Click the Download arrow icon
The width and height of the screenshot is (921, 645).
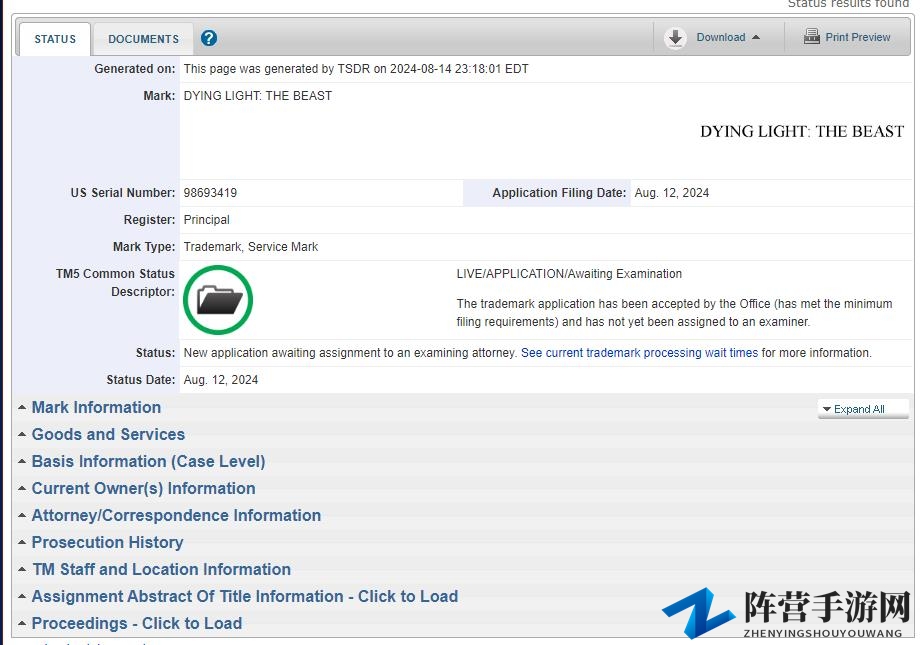(x=675, y=38)
